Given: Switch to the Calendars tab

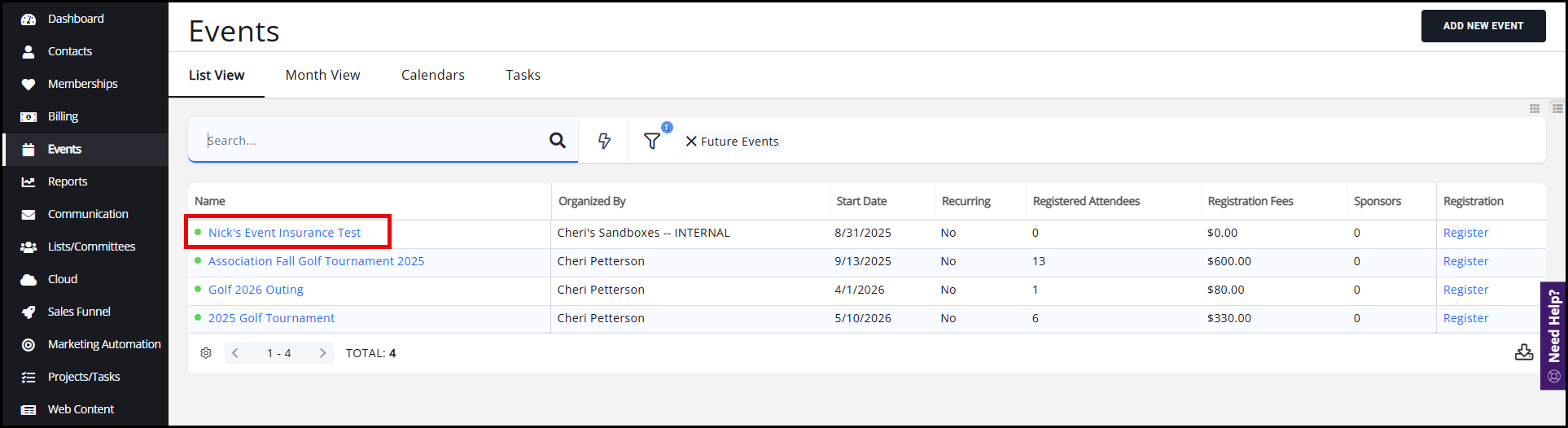Looking at the screenshot, I should tap(433, 75).
